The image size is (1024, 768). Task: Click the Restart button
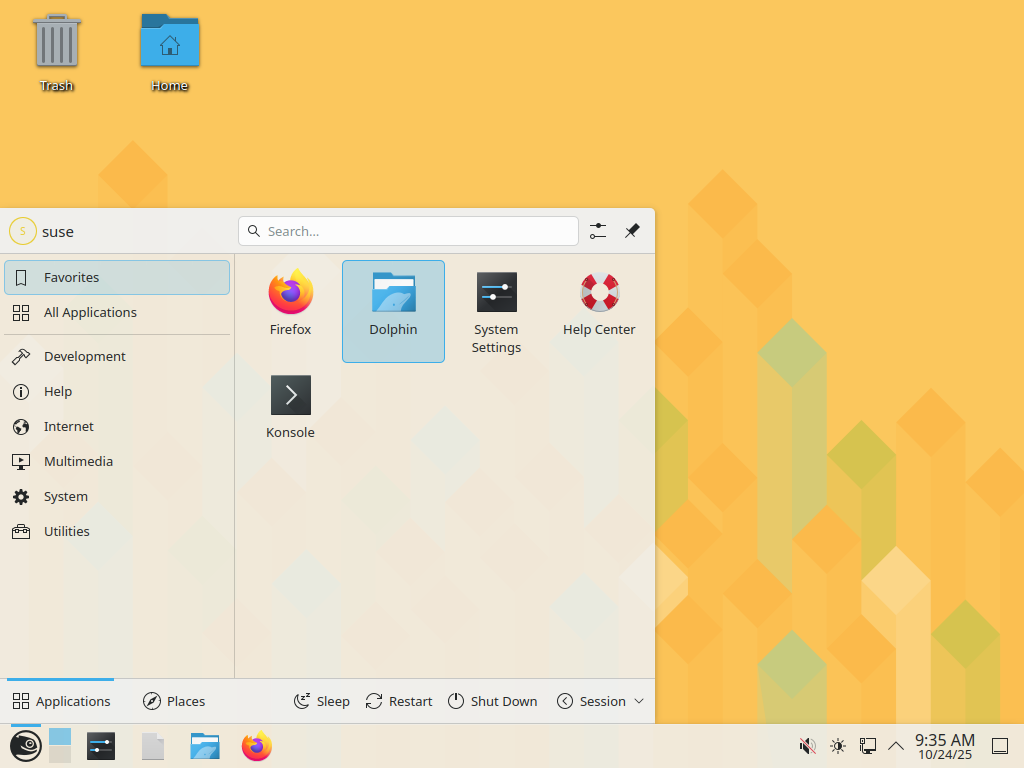tap(398, 701)
